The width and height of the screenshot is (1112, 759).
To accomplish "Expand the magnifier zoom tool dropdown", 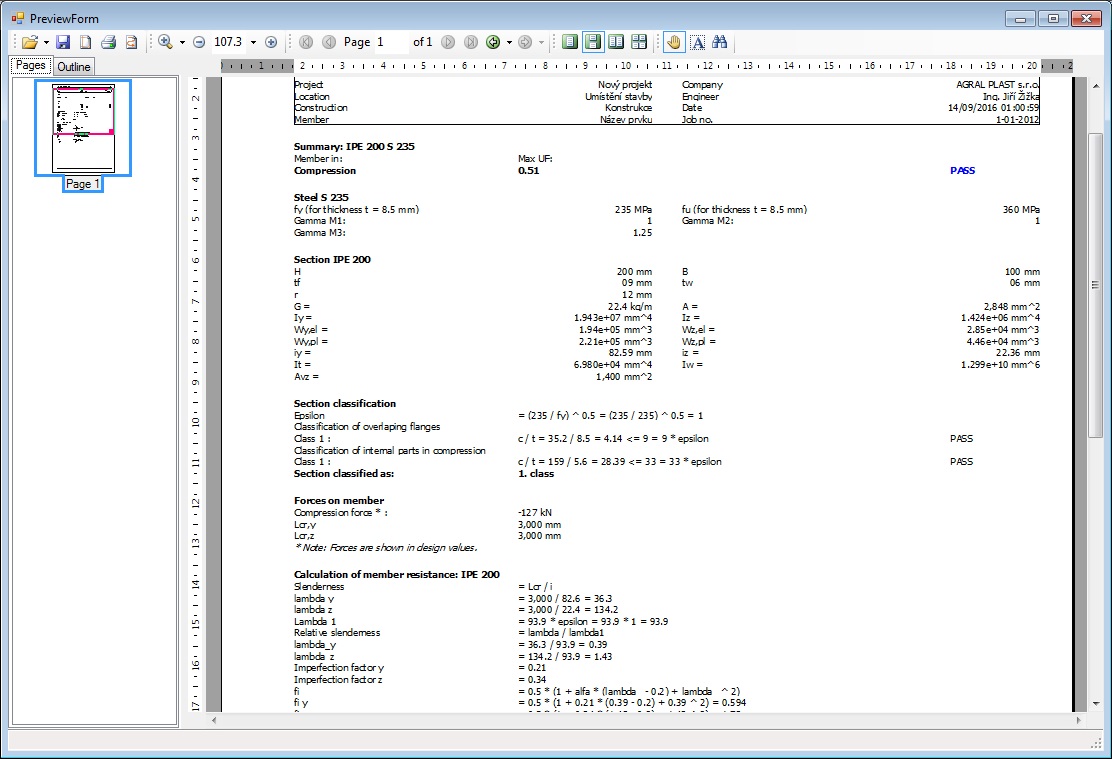I will [182, 42].
